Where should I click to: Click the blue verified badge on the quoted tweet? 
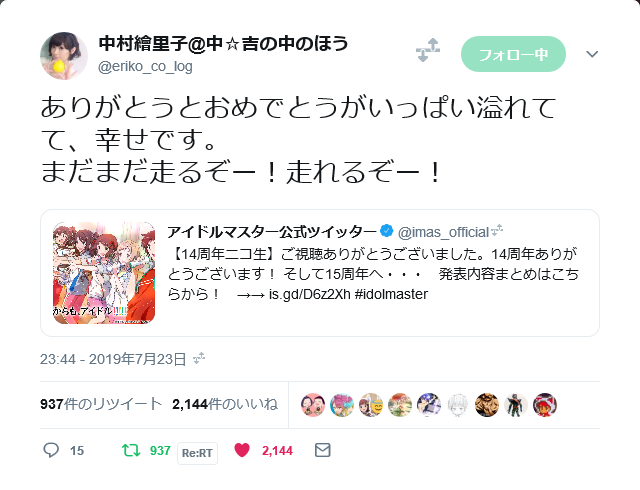(387, 231)
